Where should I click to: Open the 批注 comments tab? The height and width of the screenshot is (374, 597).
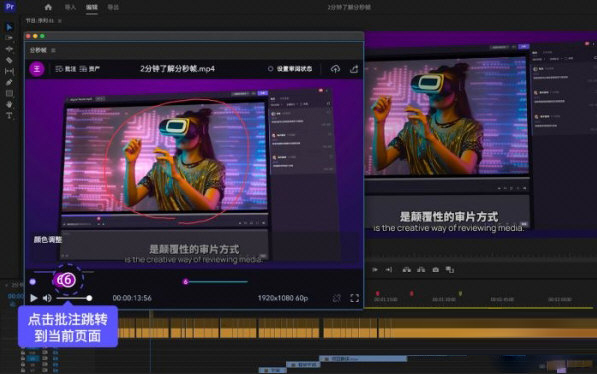coord(66,69)
